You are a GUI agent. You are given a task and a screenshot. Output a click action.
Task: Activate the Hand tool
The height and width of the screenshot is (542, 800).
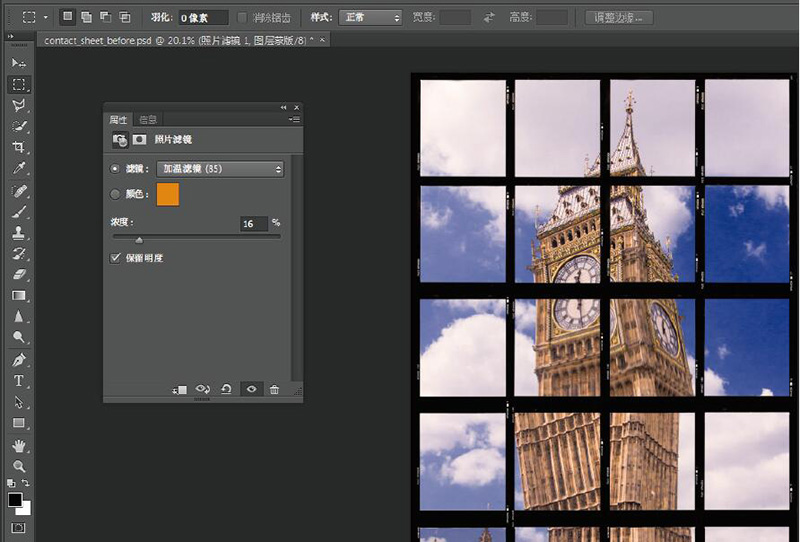pyautogui.click(x=18, y=445)
